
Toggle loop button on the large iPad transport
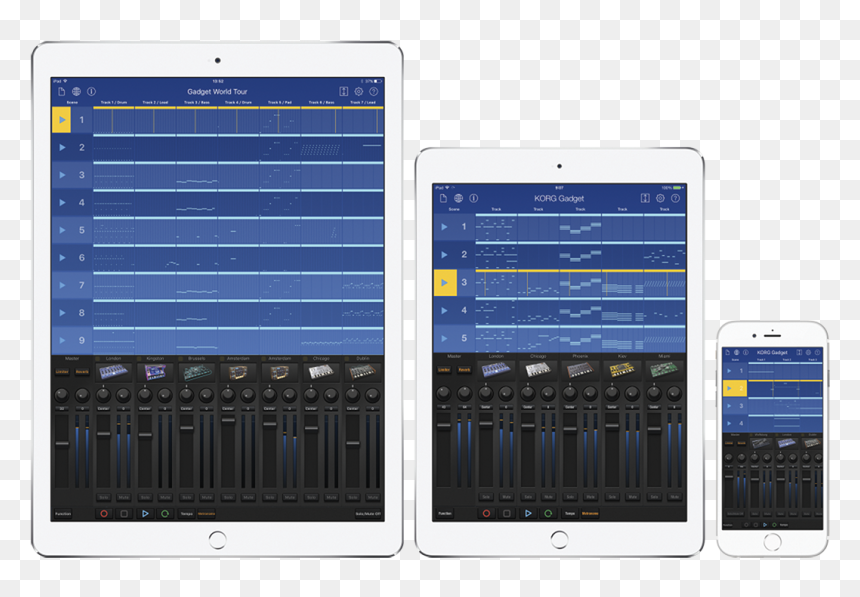pyautogui.click(x=165, y=514)
